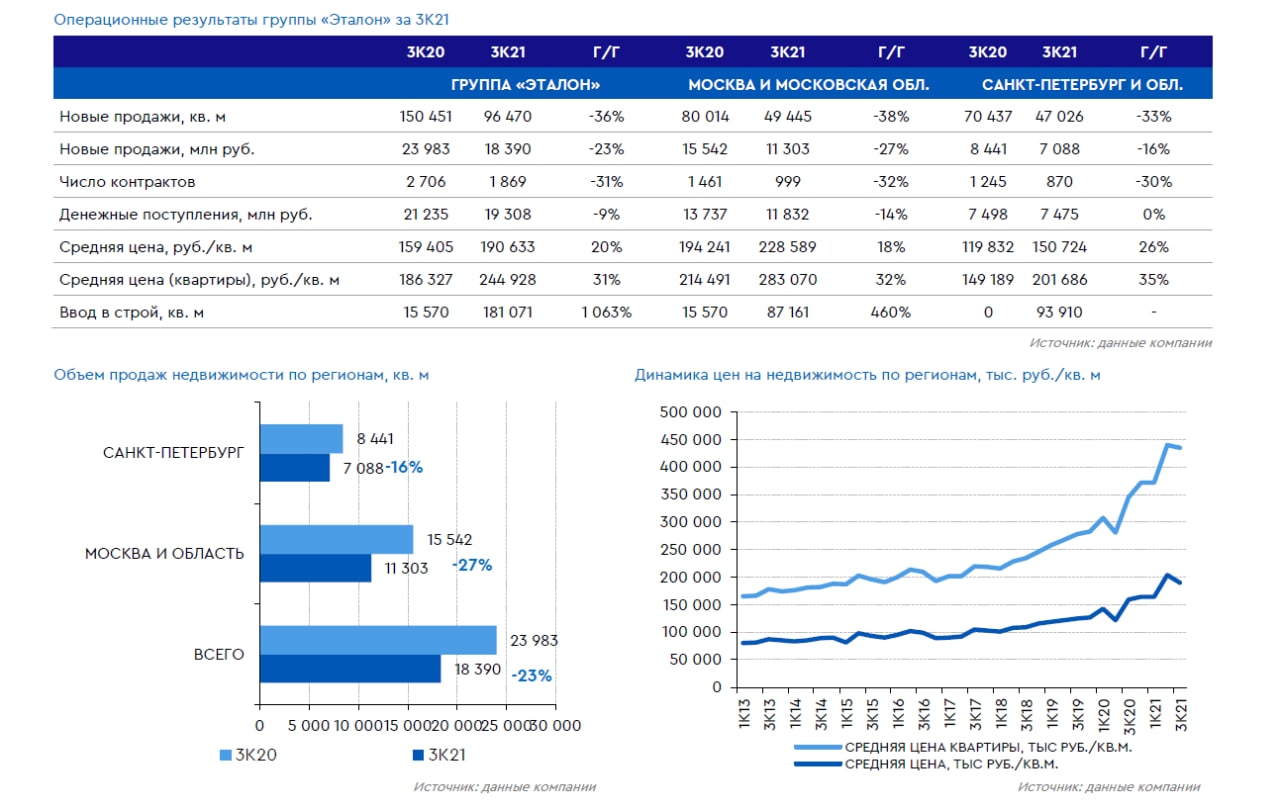
Task: Select table cell '49 445'
Action: point(788,117)
